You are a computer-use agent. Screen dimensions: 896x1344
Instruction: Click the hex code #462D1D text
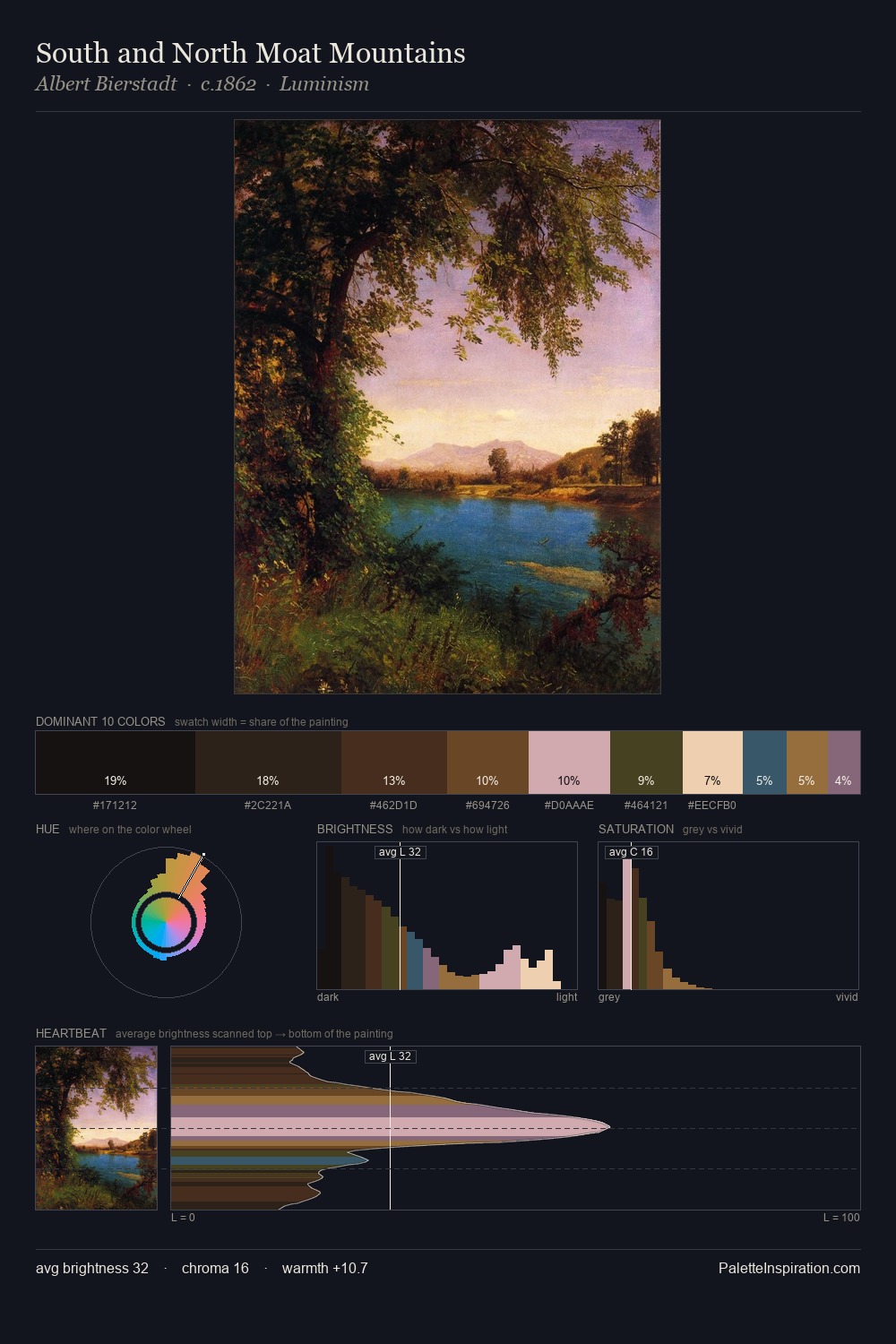(x=393, y=806)
